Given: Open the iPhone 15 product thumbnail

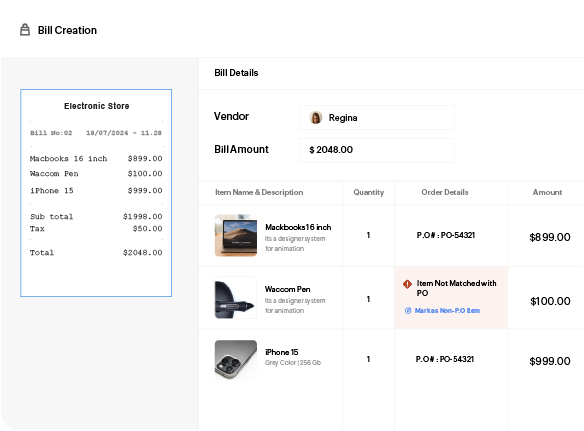Looking at the screenshot, I should (236, 360).
